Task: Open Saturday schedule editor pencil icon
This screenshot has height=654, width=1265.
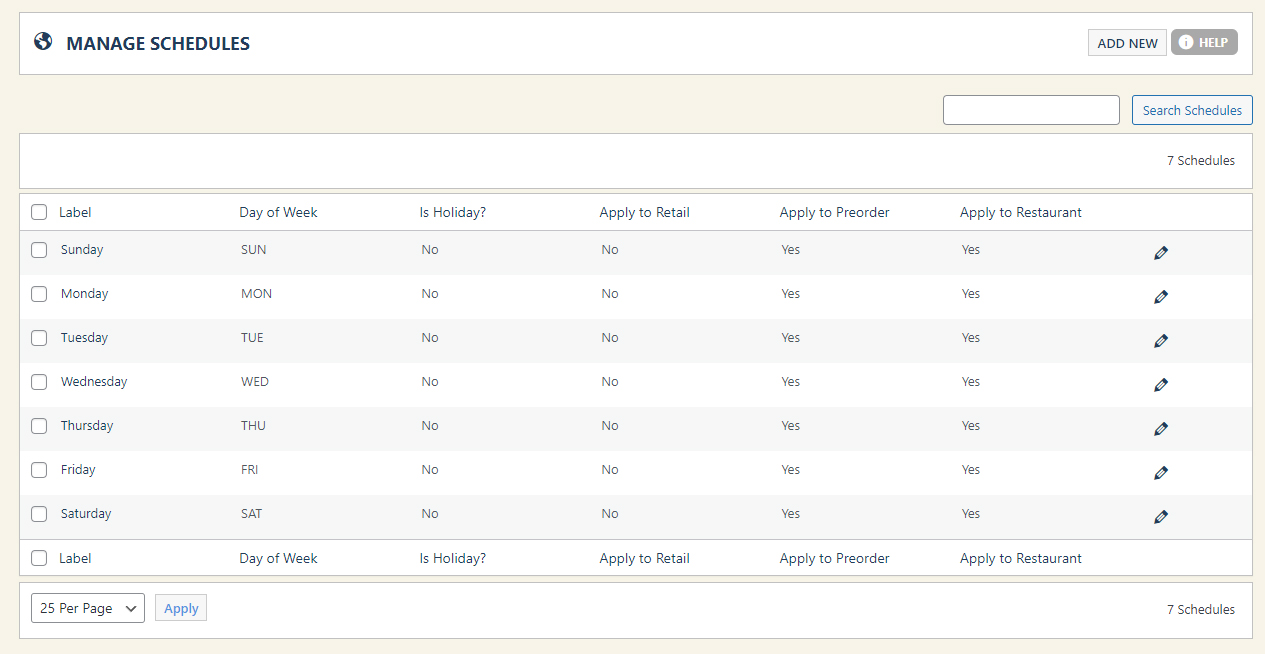Action: [x=1160, y=517]
